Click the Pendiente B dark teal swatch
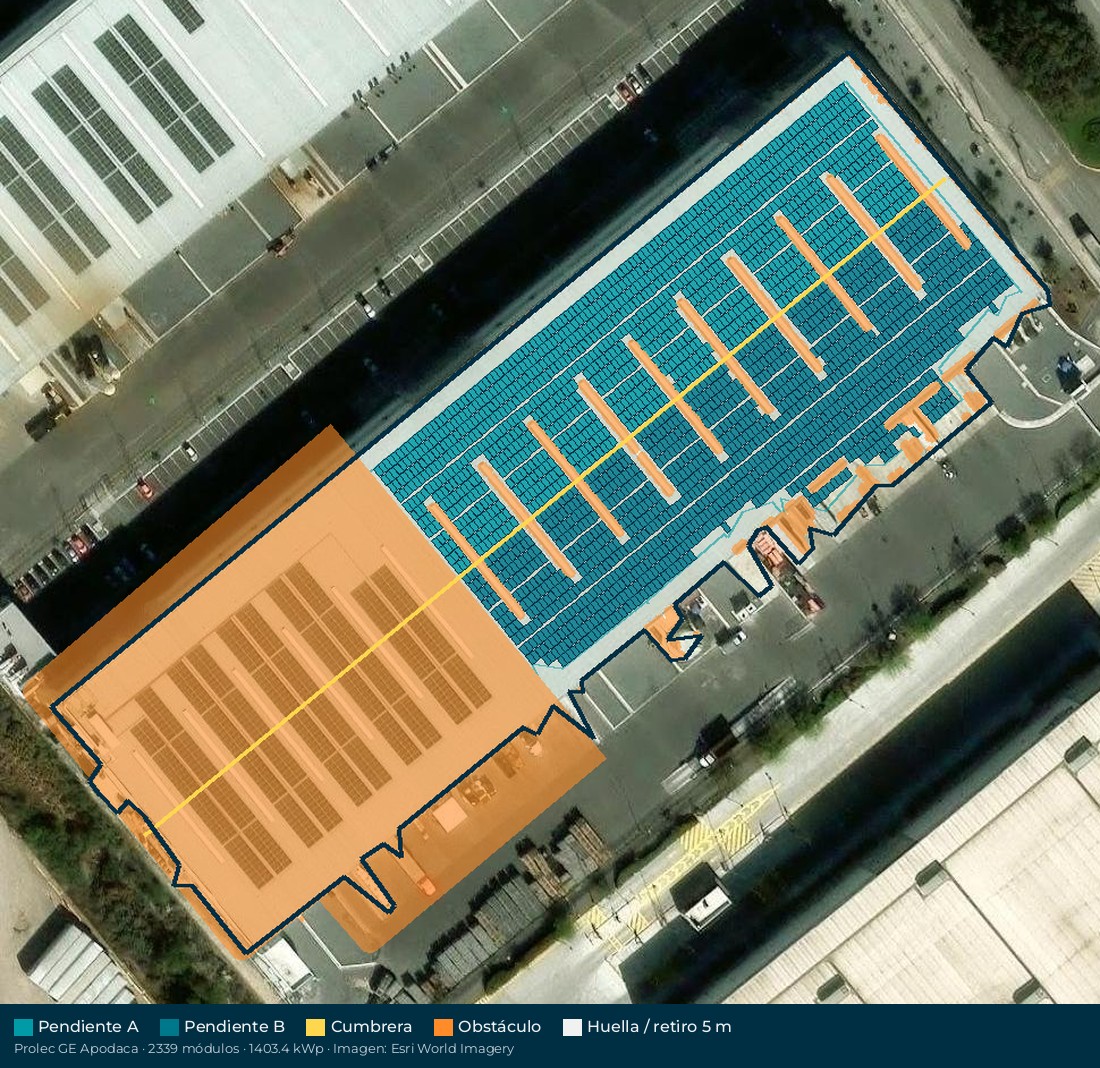 click(169, 1027)
